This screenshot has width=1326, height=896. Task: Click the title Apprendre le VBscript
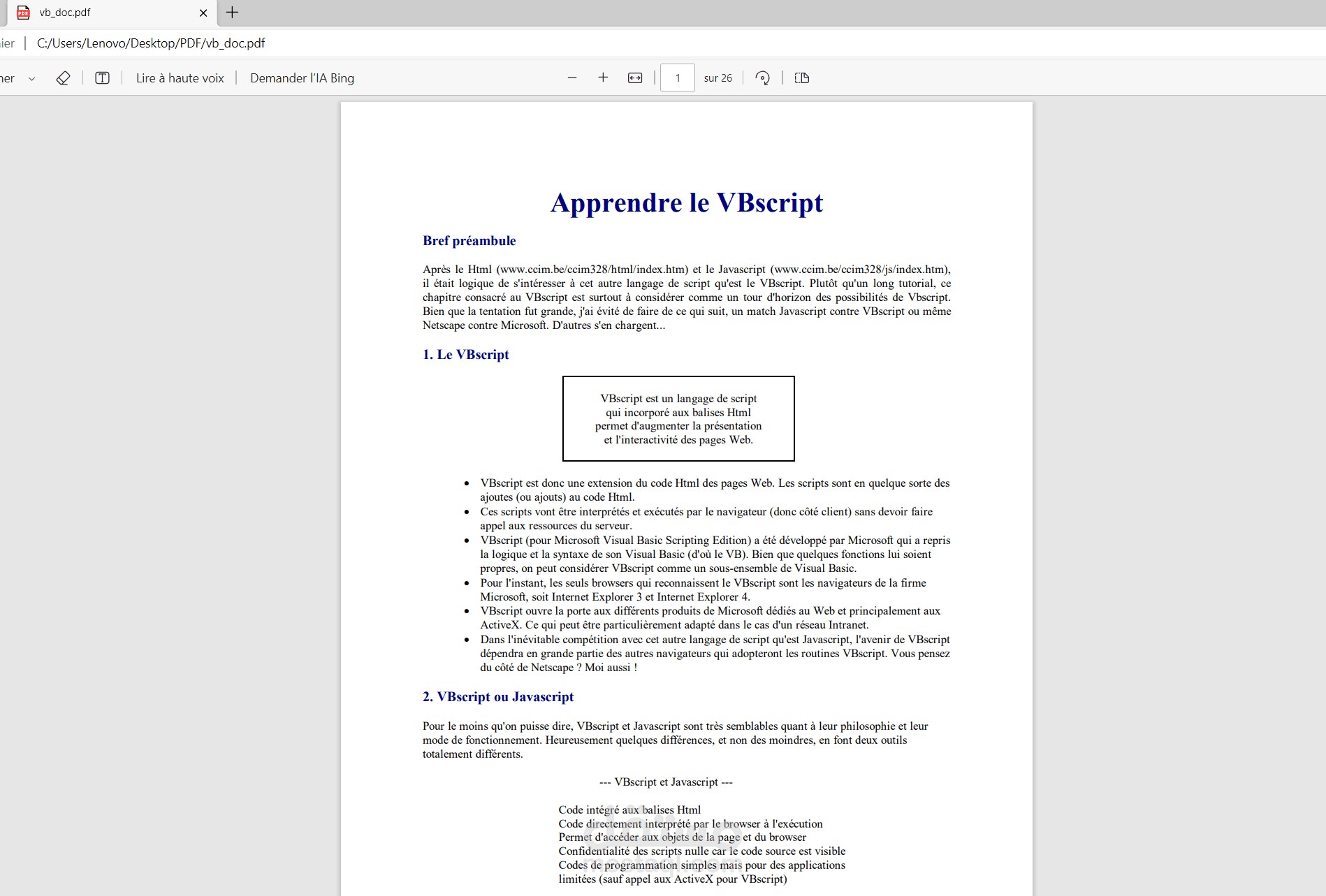687,203
